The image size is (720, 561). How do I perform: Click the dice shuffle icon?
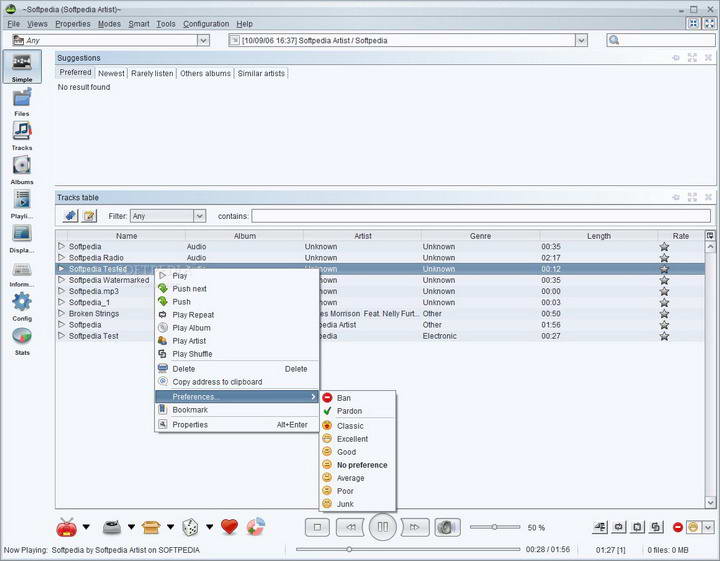pos(189,527)
